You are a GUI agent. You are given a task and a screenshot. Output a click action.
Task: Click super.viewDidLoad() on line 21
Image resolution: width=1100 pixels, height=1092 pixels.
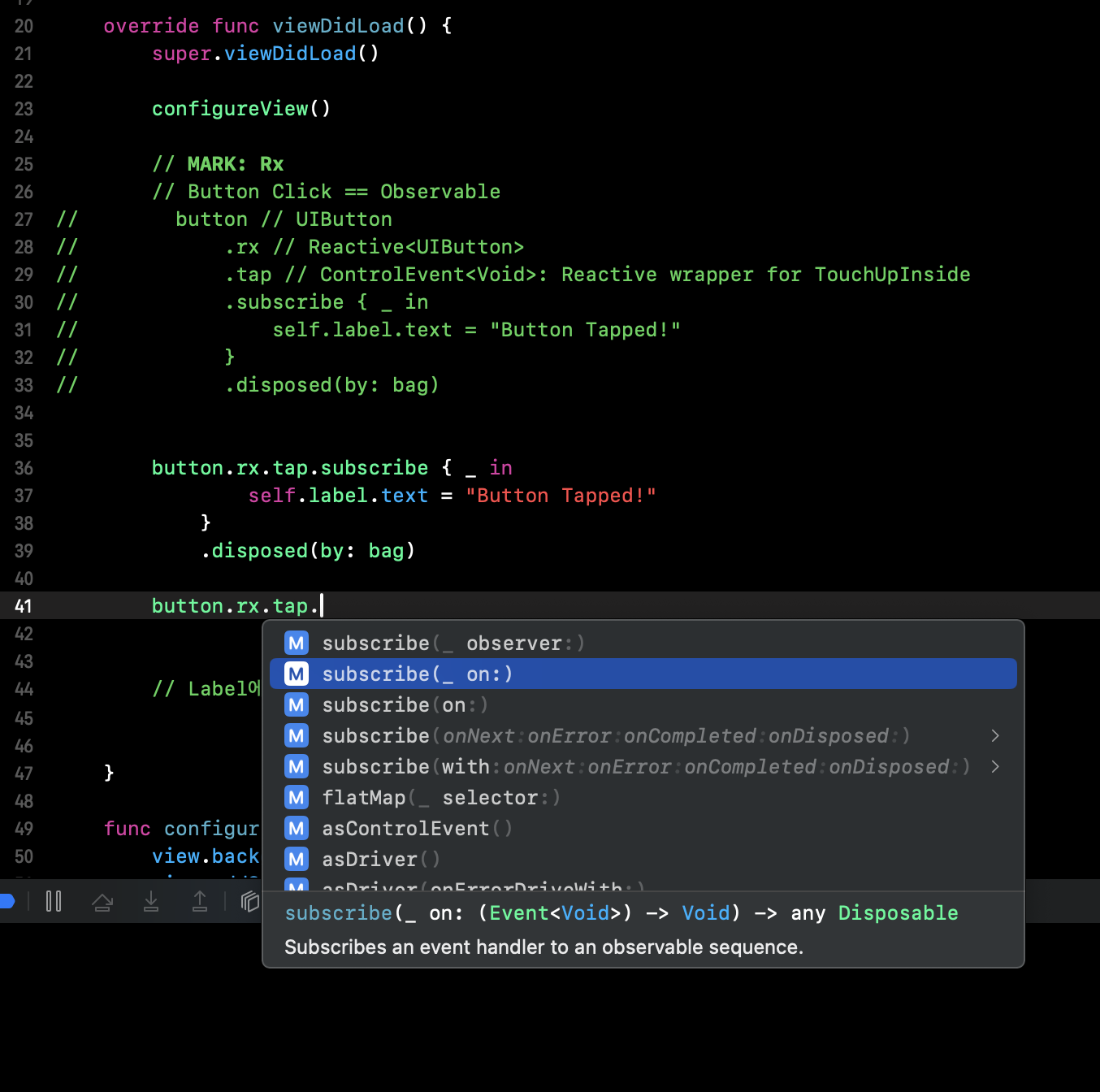click(x=266, y=54)
